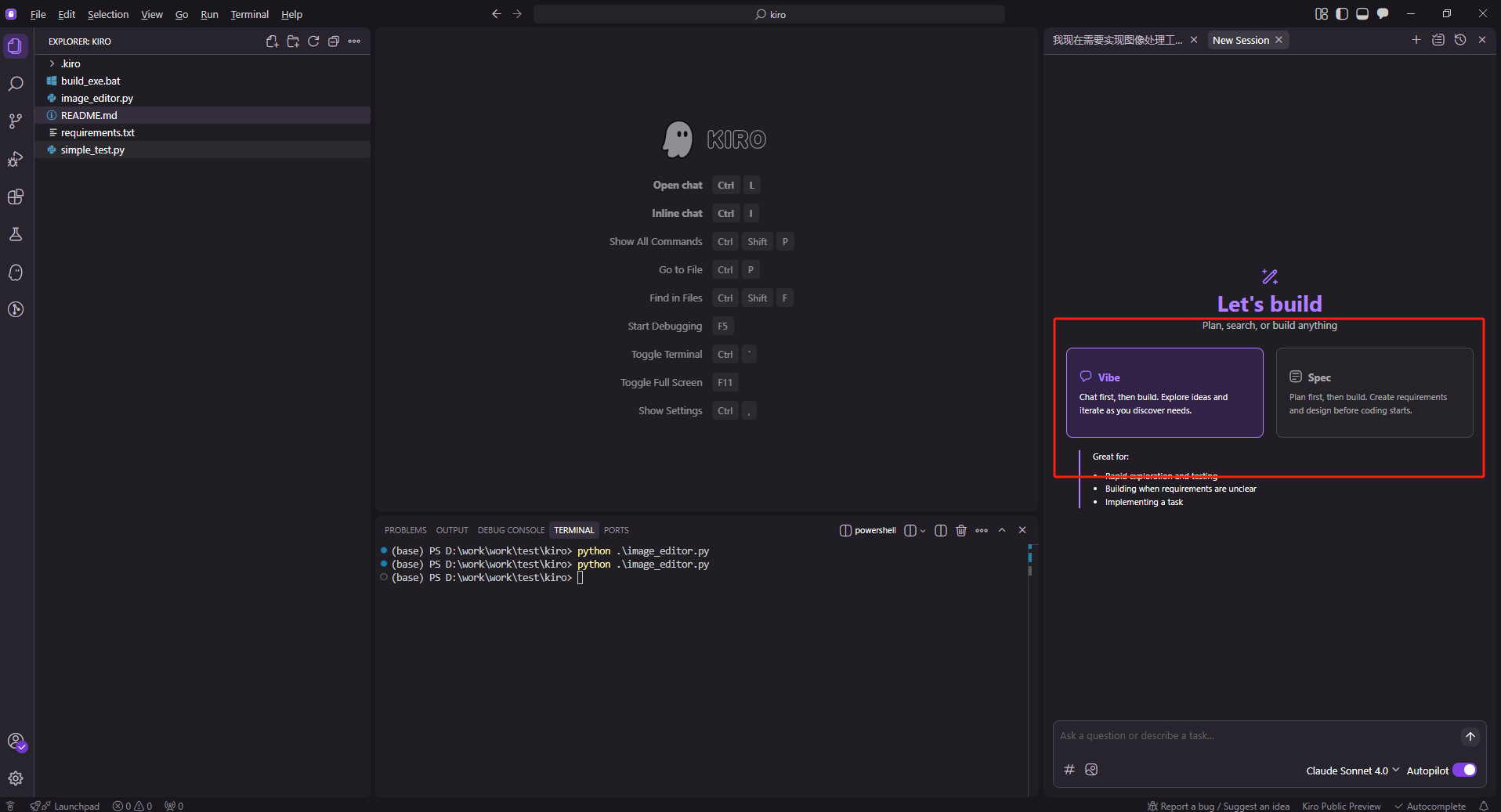Viewport: 1501px width, 812px height.
Task: Create a new file in Explorer
Action: (x=272, y=42)
